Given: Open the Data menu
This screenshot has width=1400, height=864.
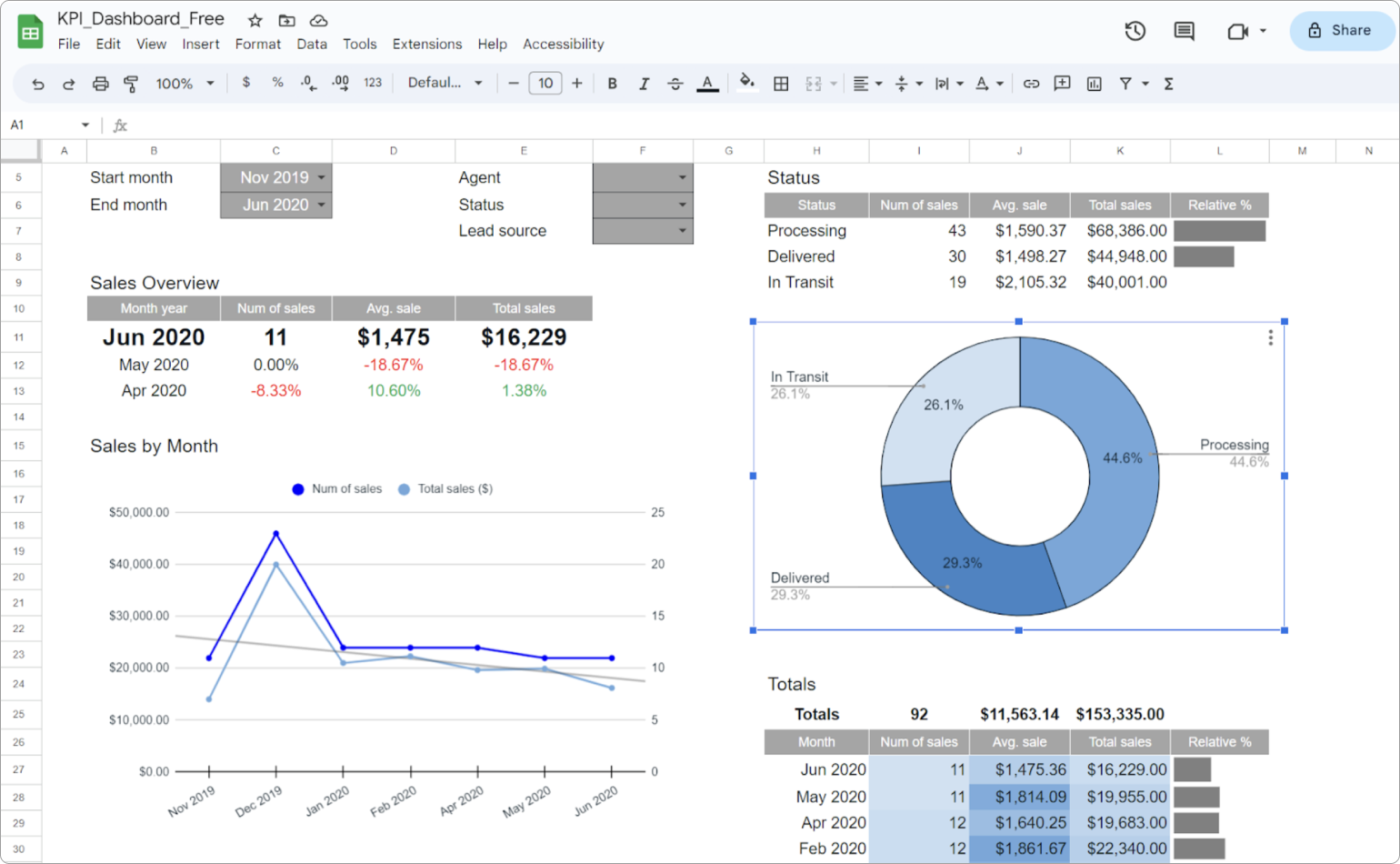Looking at the screenshot, I should tap(312, 44).
